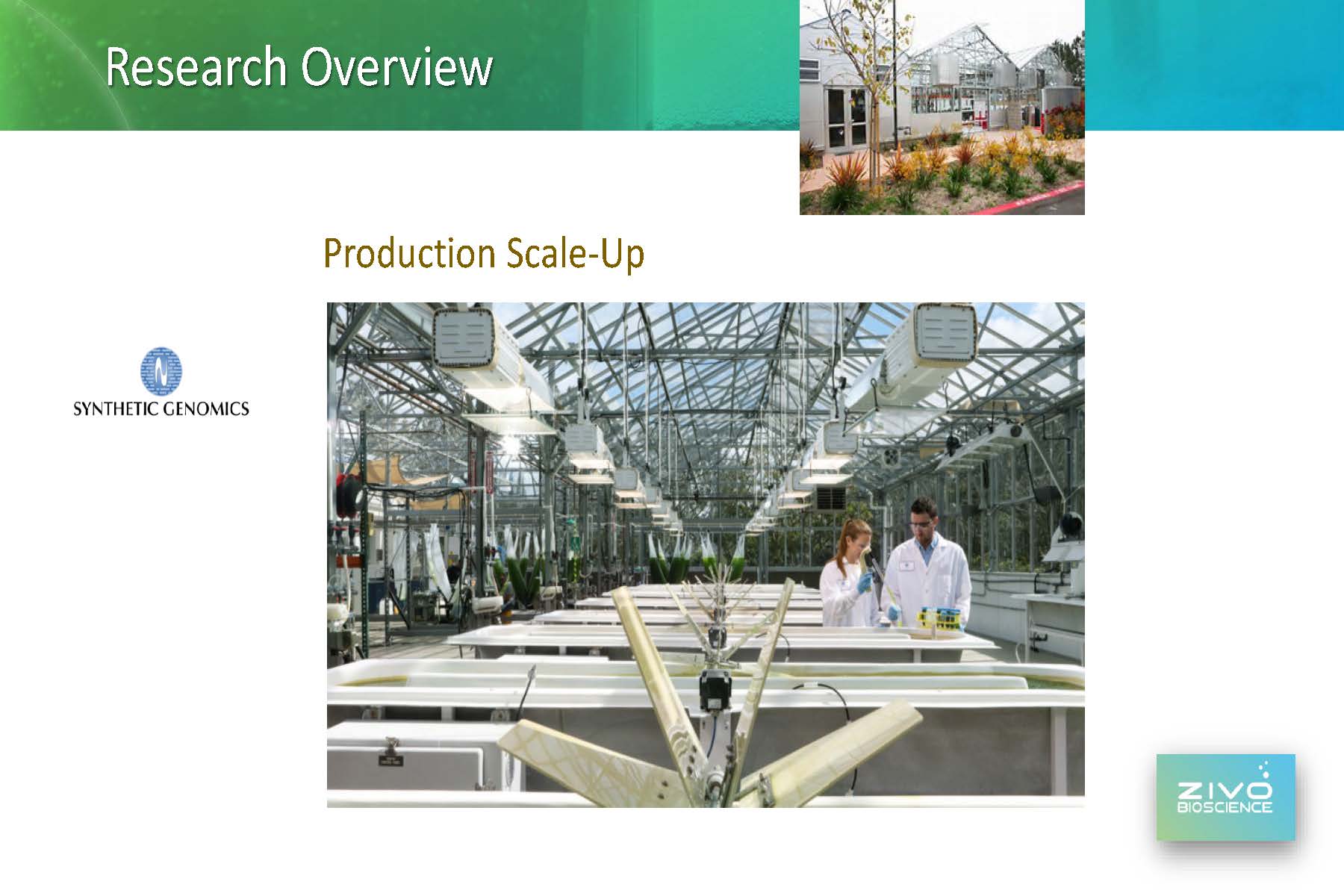The image size is (1344, 896).
Task: Click the Synthetic Genomics globe logo icon
Action: (x=161, y=371)
